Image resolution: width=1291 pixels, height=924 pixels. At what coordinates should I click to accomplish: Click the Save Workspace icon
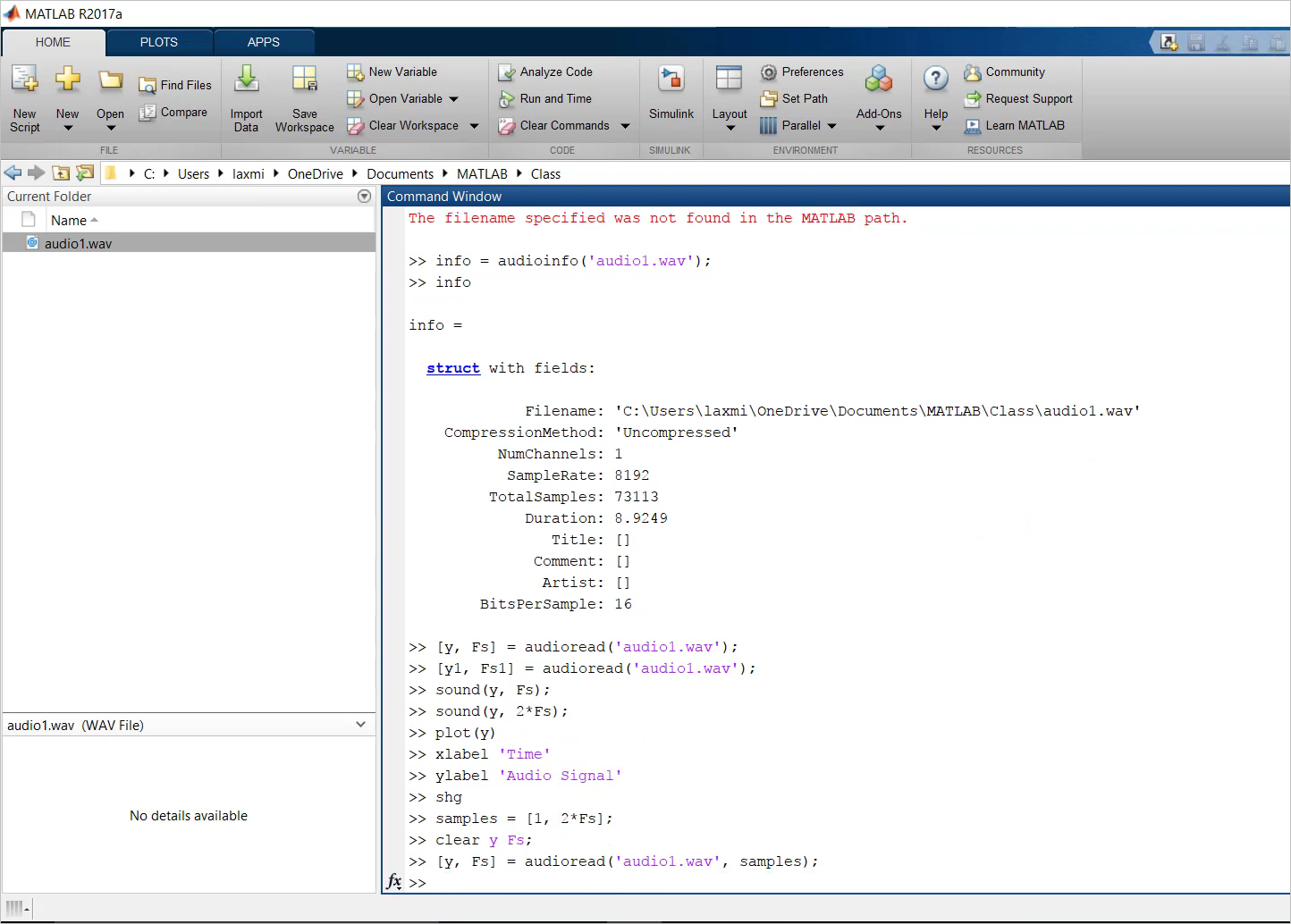[x=305, y=80]
